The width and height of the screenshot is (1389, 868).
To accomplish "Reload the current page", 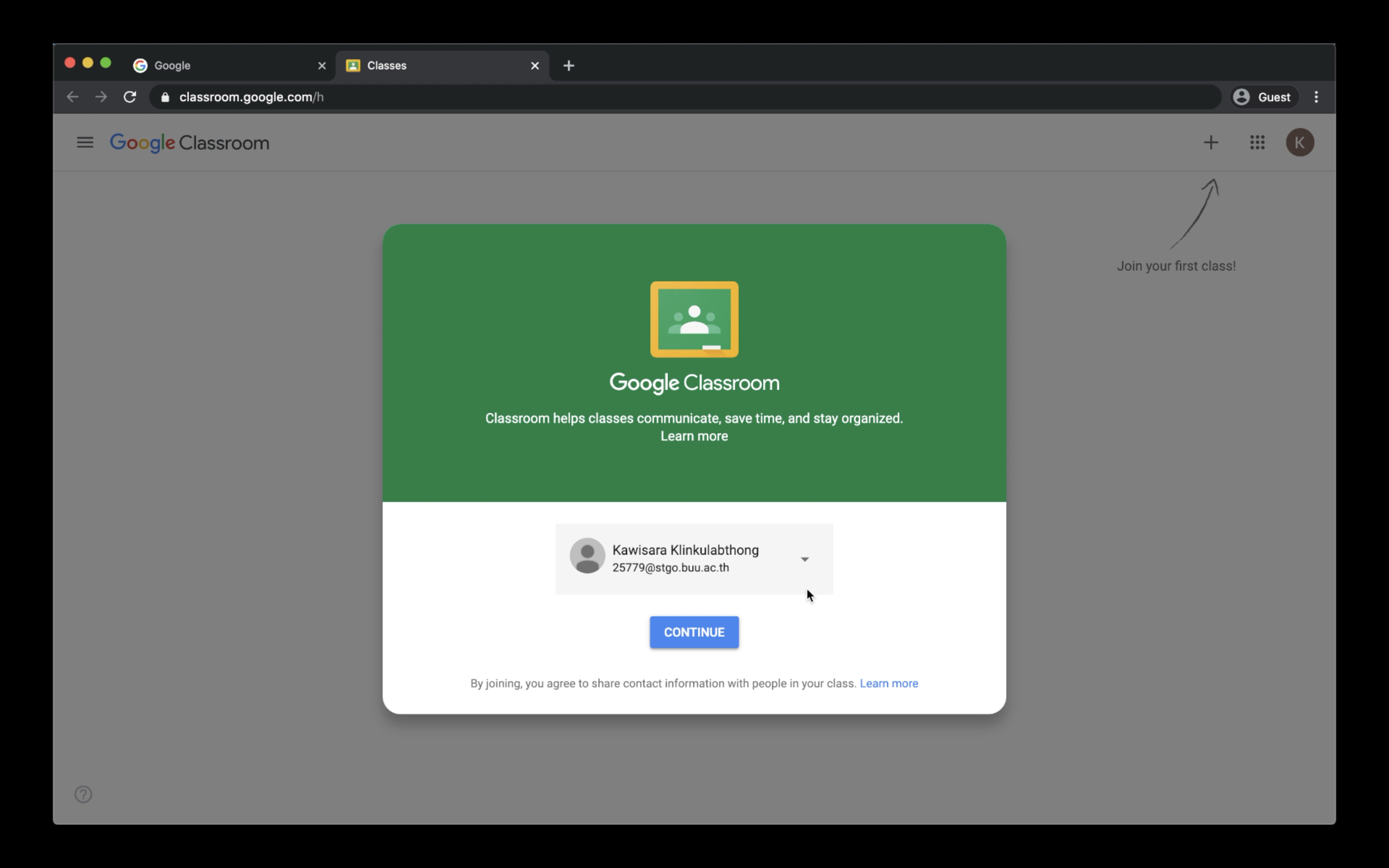I will pos(130,97).
